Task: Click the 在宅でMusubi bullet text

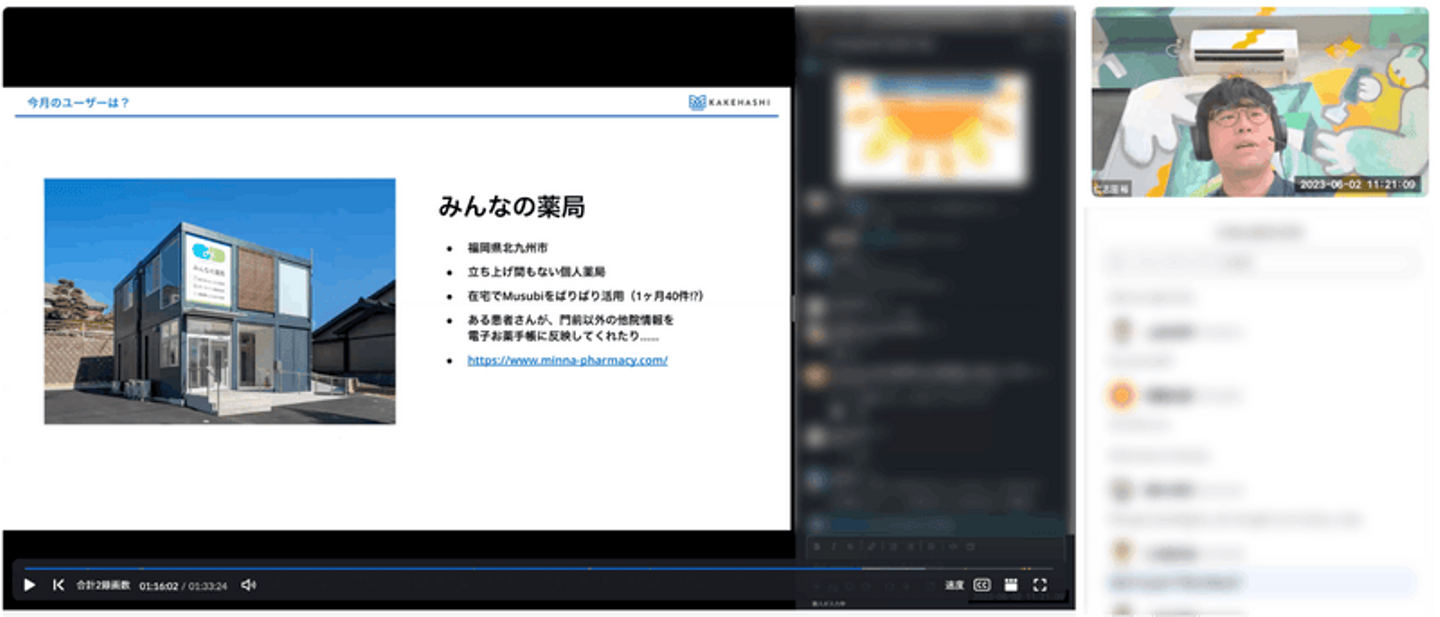Action: click(586, 296)
